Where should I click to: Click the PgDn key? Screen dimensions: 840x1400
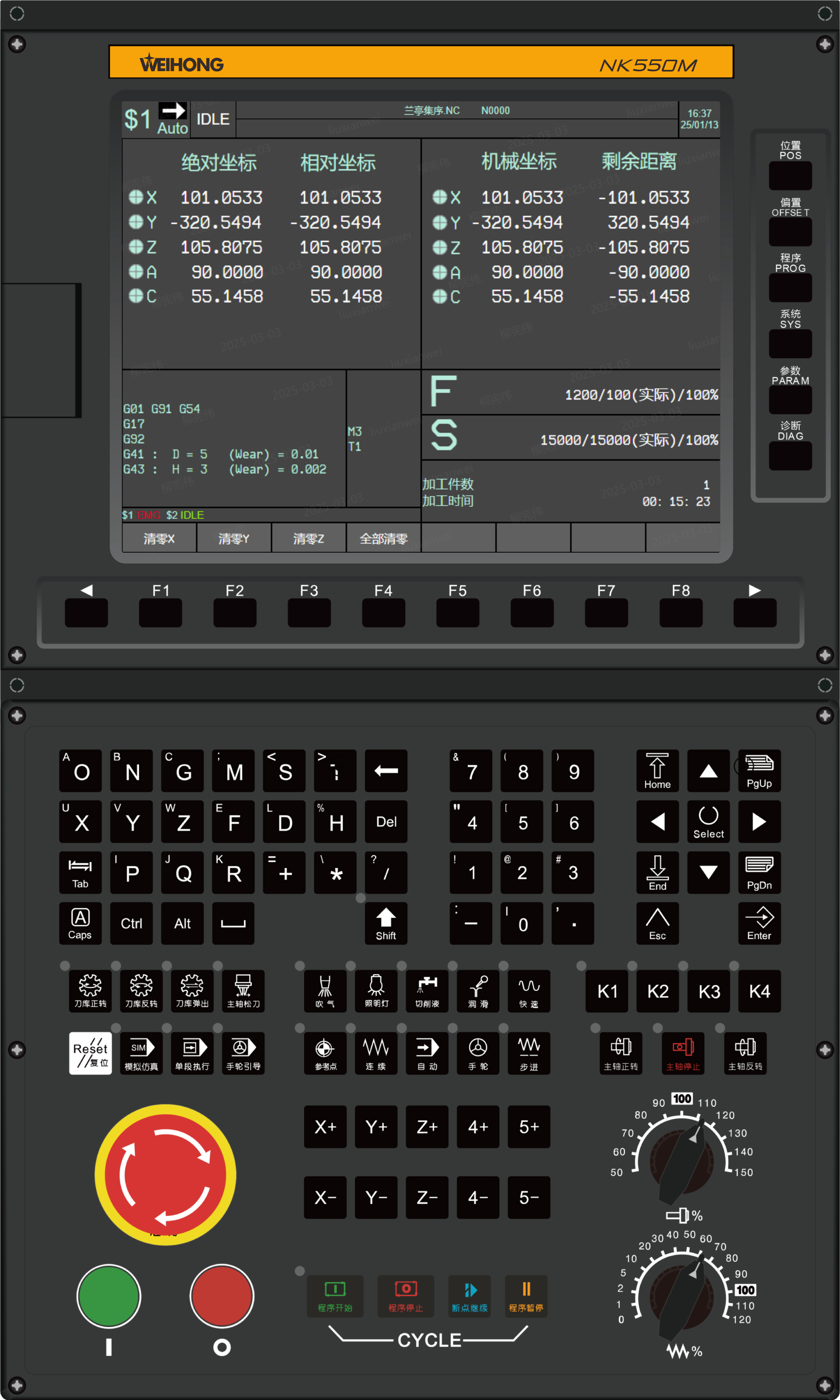(x=759, y=872)
